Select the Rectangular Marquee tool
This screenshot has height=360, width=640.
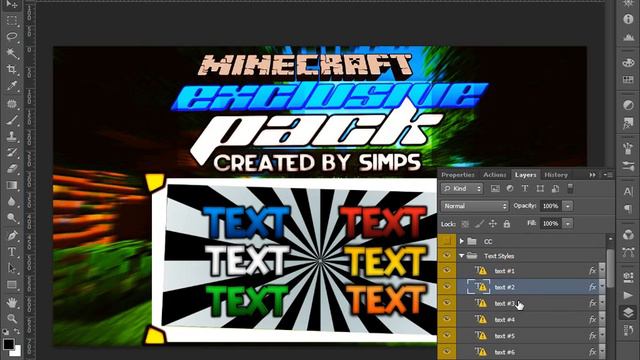12,20
